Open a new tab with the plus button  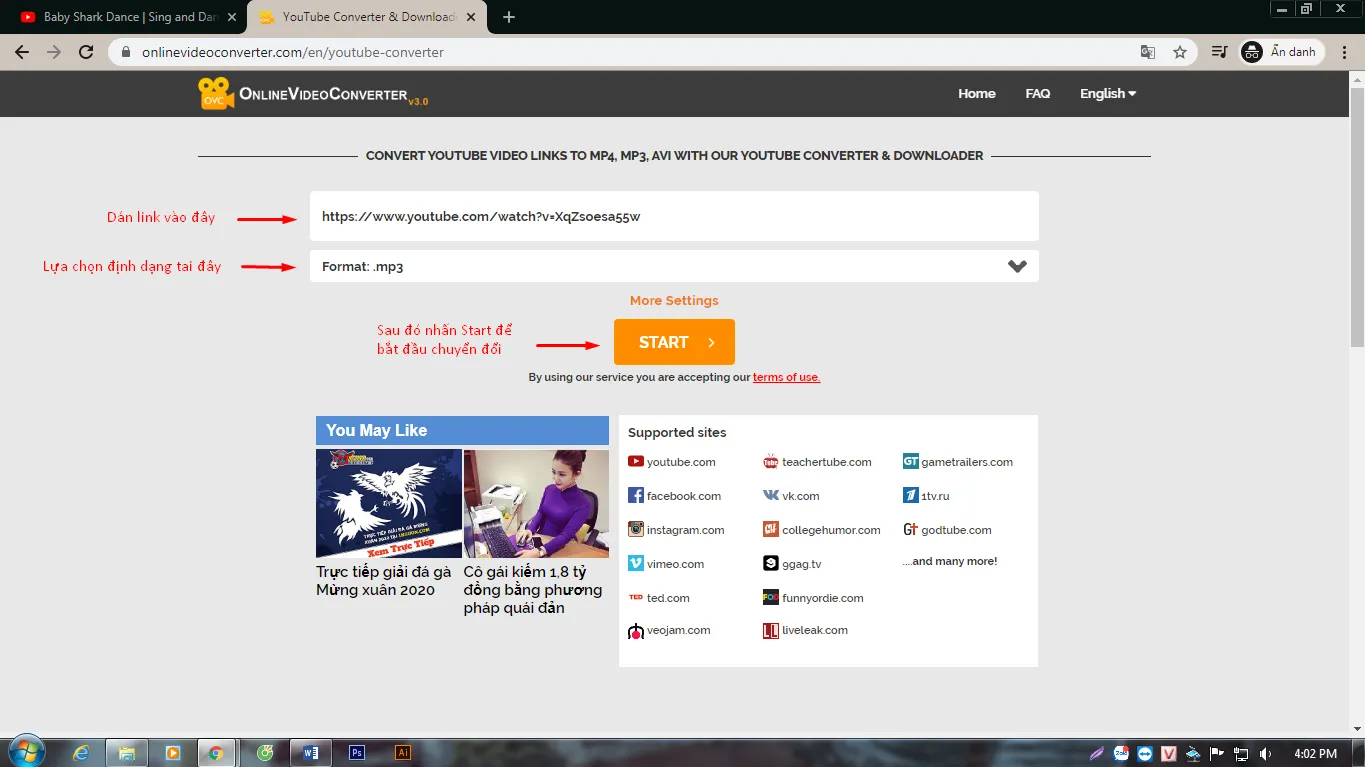pyautogui.click(x=509, y=17)
